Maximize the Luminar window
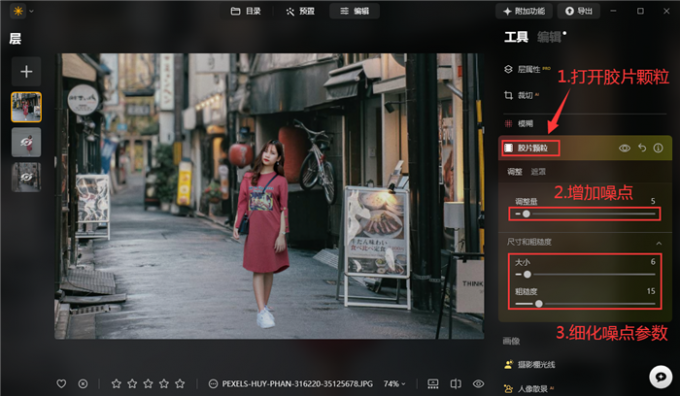 [x=640, y=11]
